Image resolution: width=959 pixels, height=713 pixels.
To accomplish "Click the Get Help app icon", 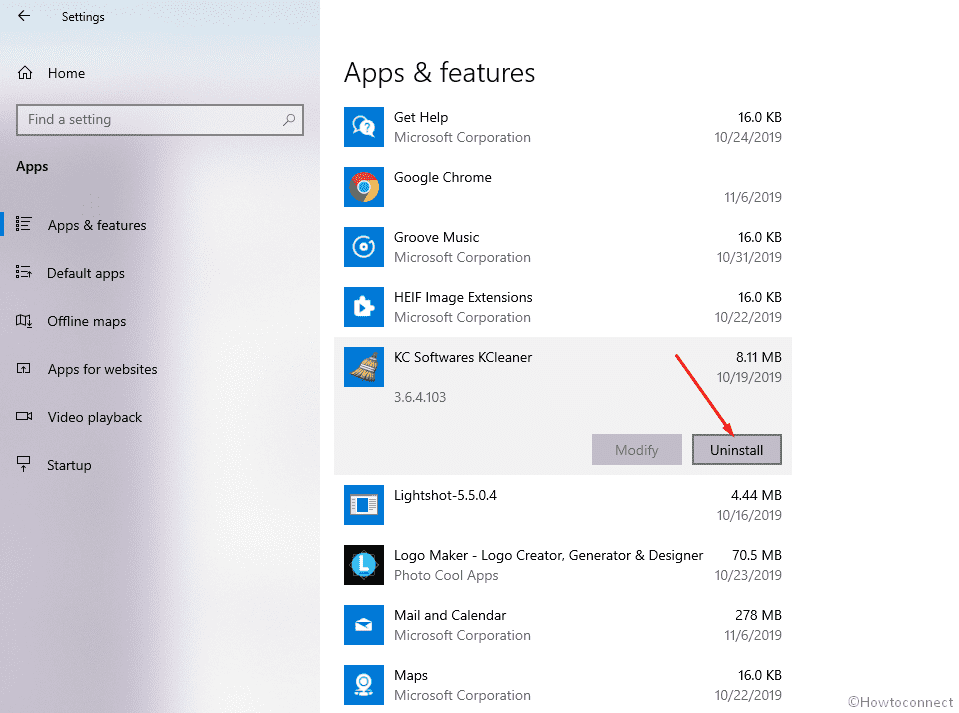I will 364,127.
